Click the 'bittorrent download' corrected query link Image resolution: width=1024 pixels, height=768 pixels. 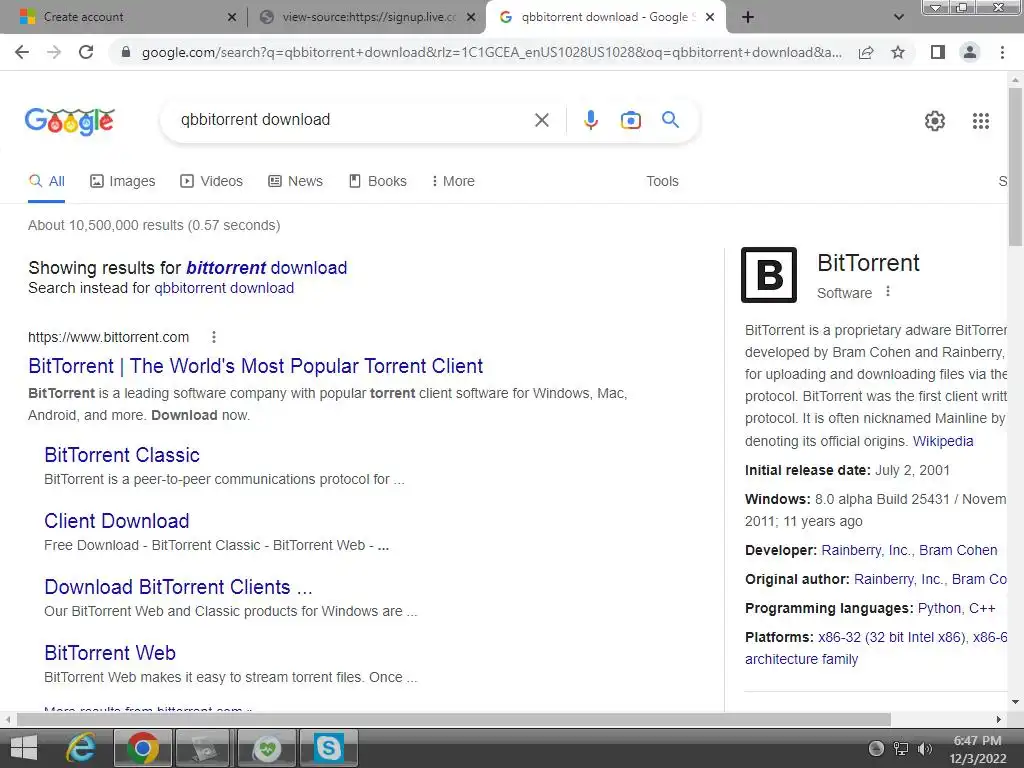[266, 268]
